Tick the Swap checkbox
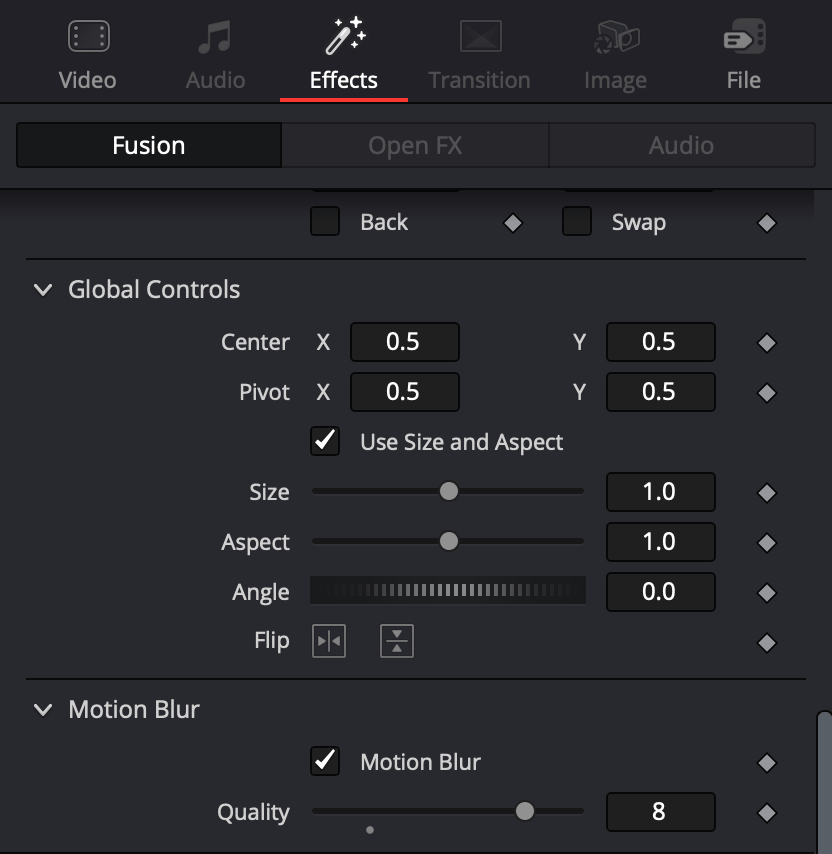This screenshot has height=854, width=832. [577, 221]
